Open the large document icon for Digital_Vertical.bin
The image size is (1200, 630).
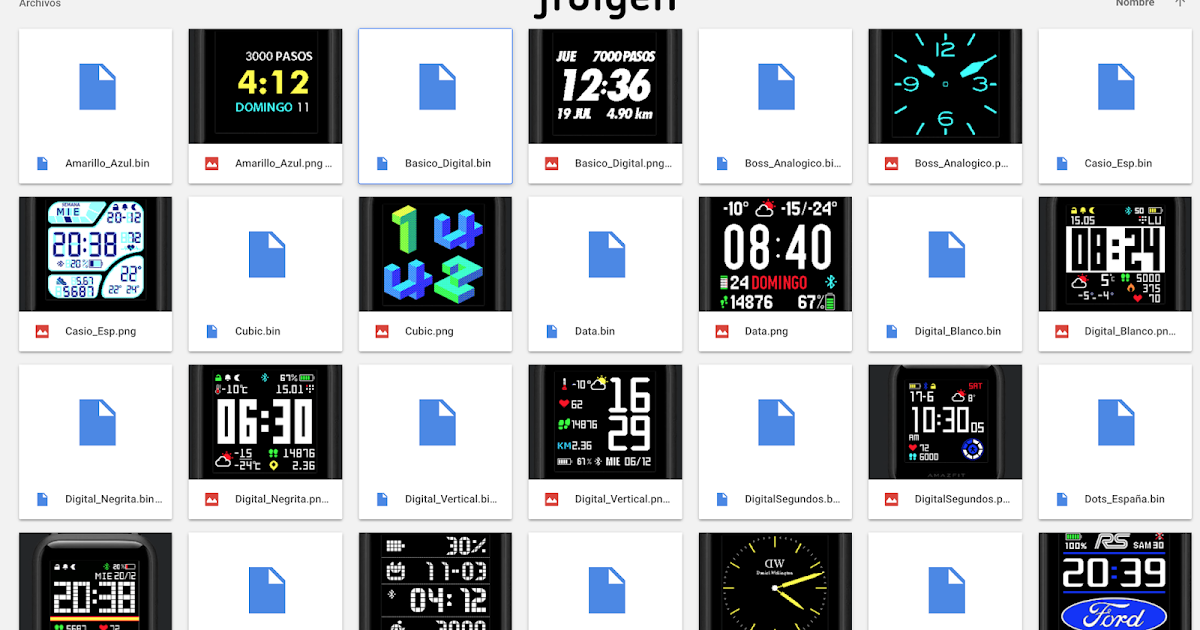[x=437, y=422]
